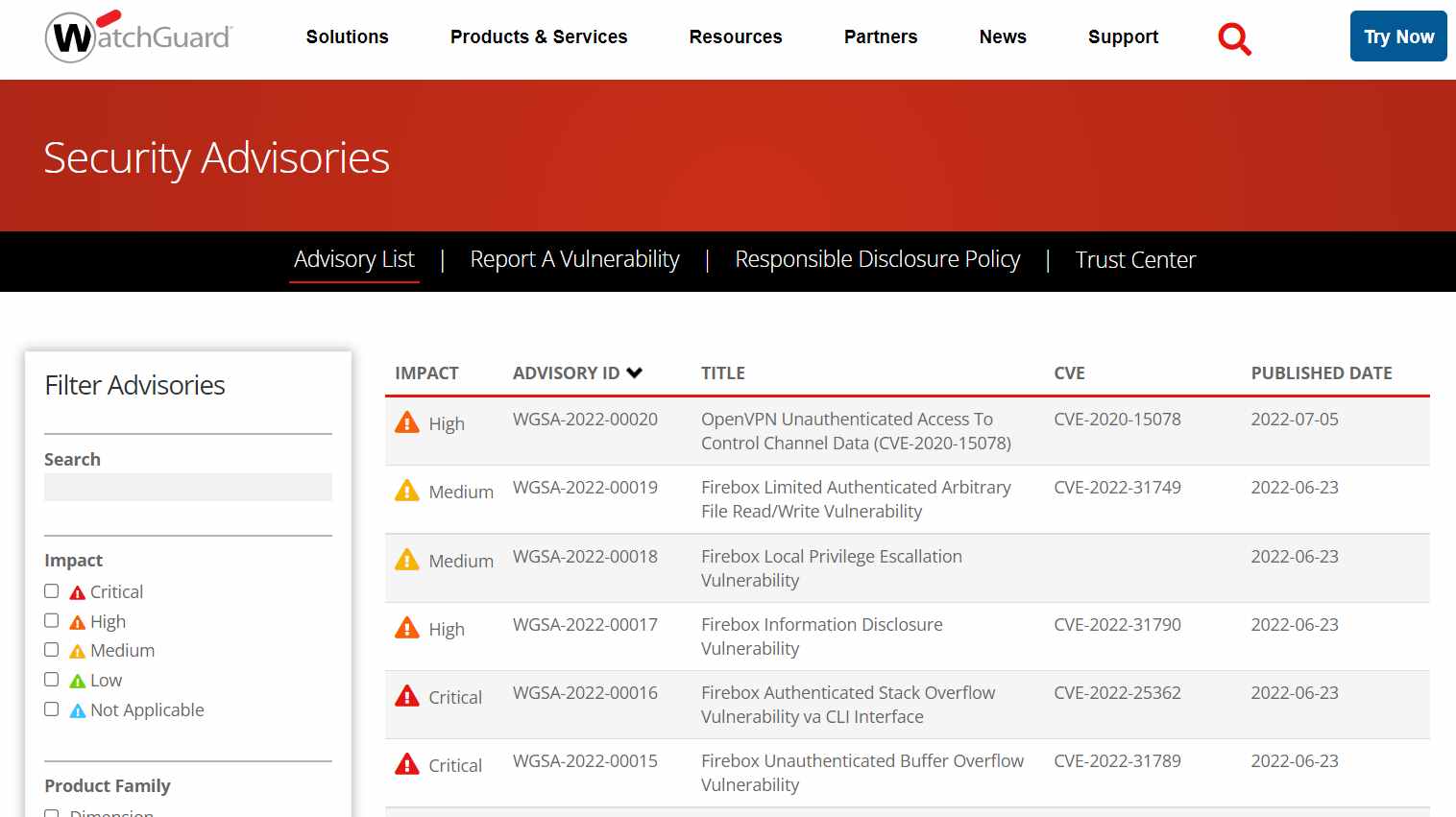The height and width of the screenshot is (817, 1456).
Task: Sort table by IMPACT column header
Action: [x=426, y=373]
